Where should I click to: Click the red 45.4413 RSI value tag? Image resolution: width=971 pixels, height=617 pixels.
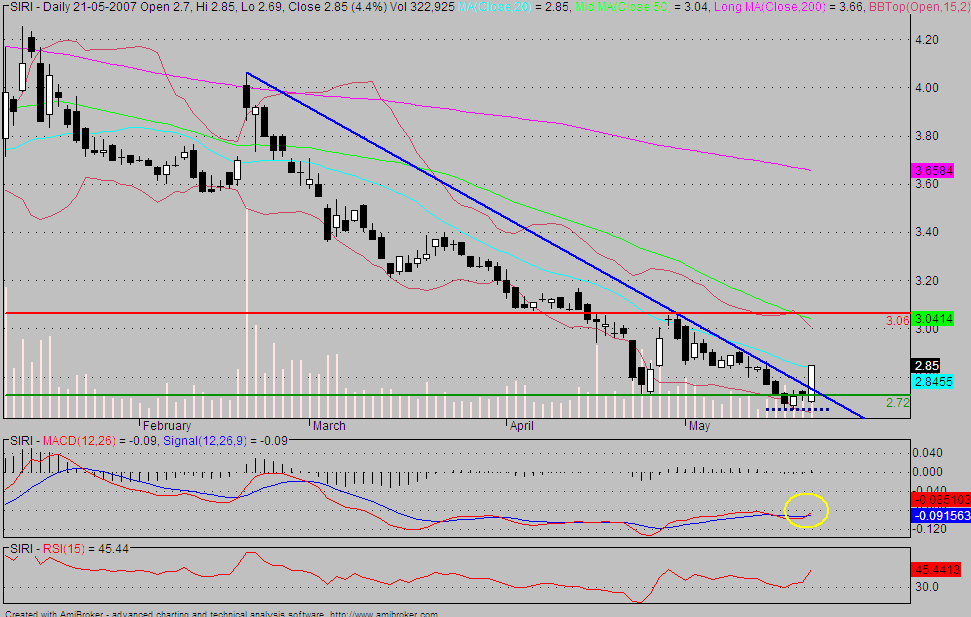coord(938,569)
